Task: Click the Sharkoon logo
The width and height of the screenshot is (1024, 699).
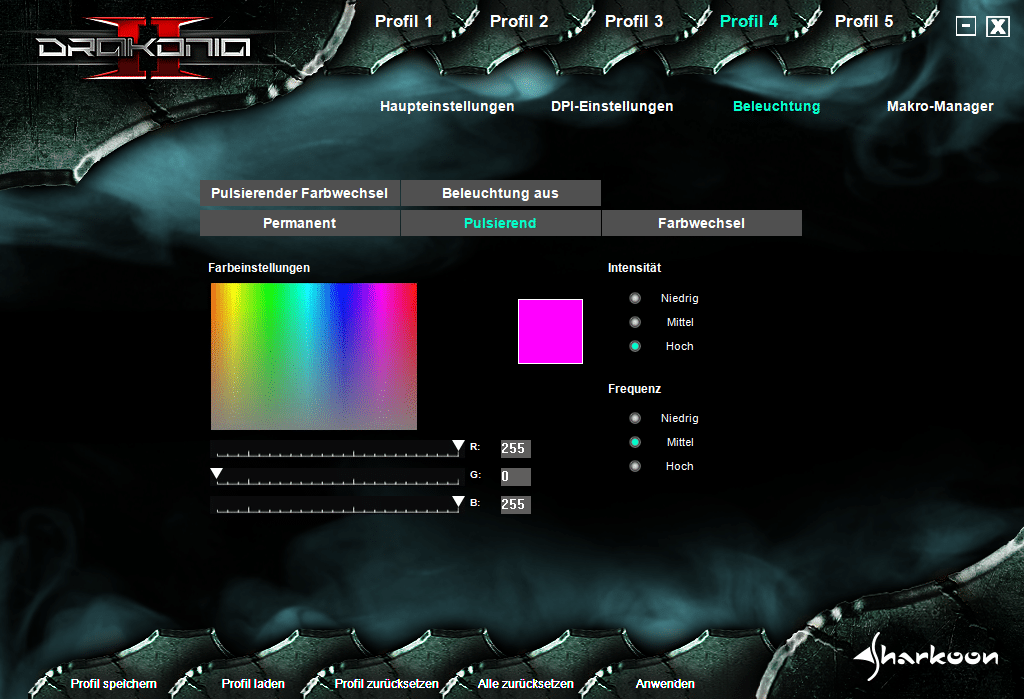Action: point(926,655)
